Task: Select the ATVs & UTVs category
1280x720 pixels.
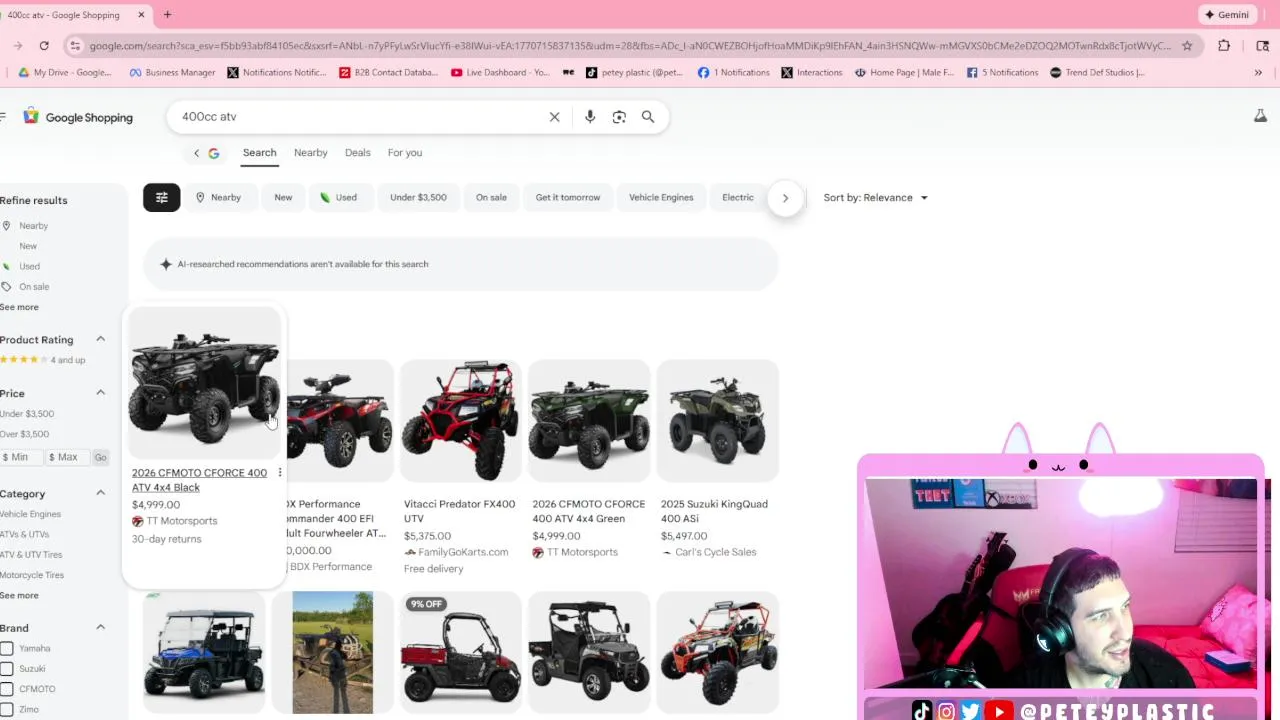Action: [x=24, y=534]
